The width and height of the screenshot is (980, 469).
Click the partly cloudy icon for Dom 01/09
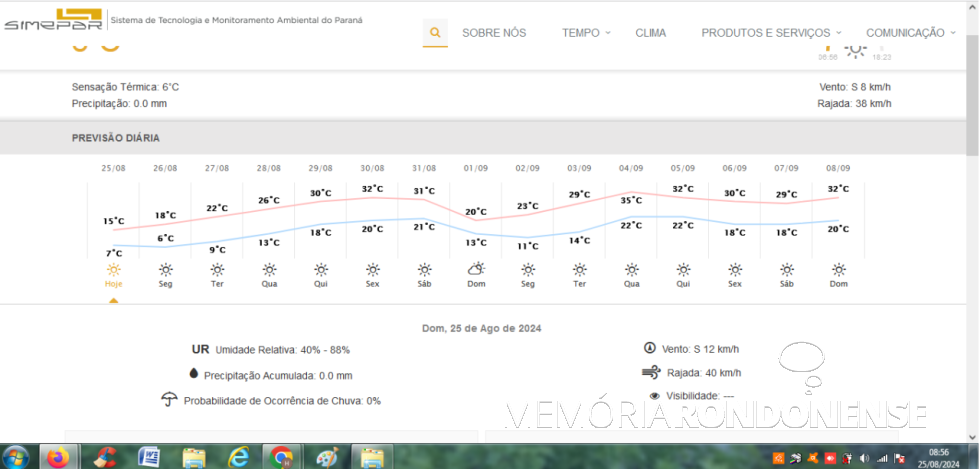click(476, 269)
